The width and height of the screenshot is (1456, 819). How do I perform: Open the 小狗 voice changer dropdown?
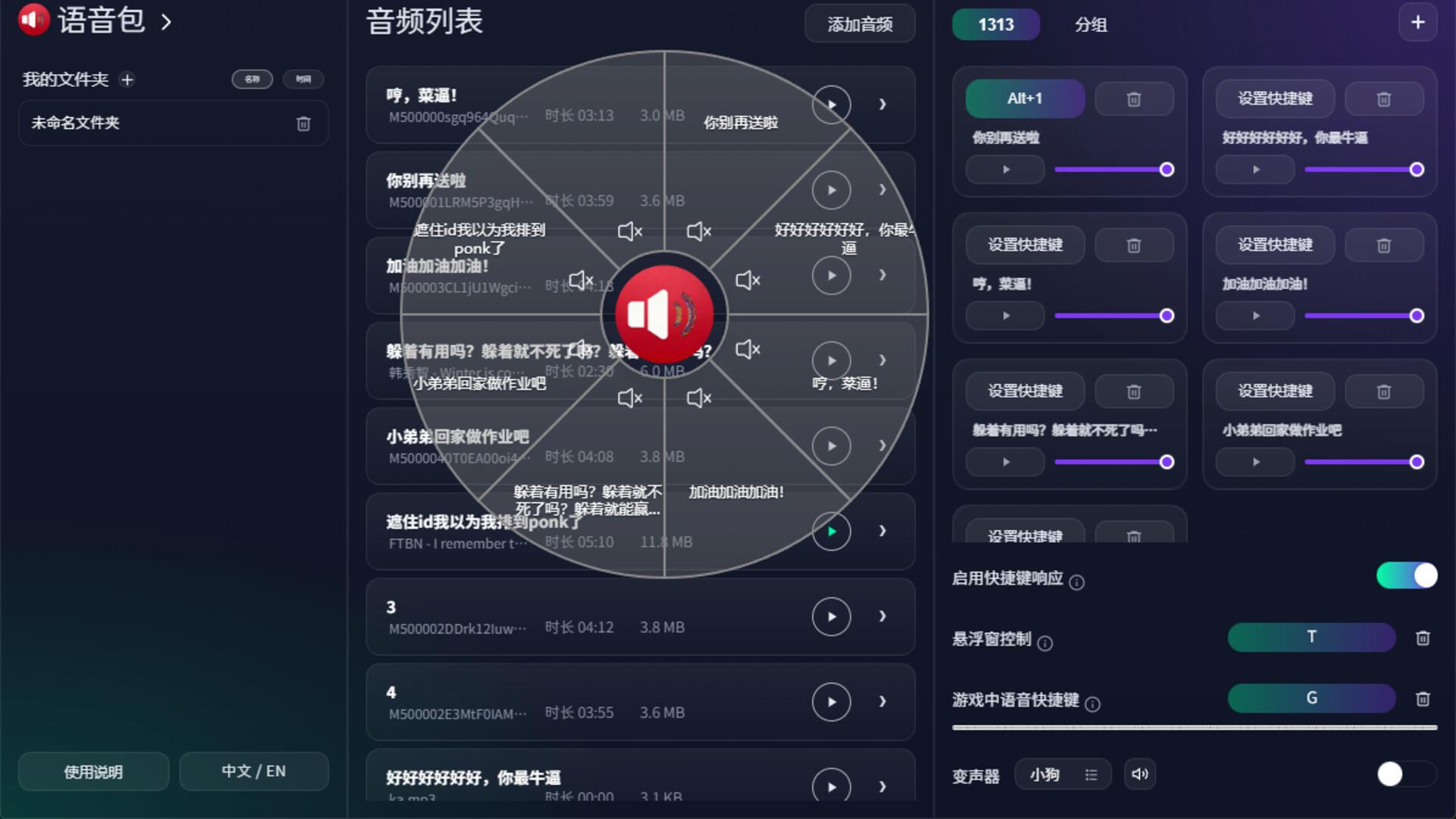[1062, 774]
